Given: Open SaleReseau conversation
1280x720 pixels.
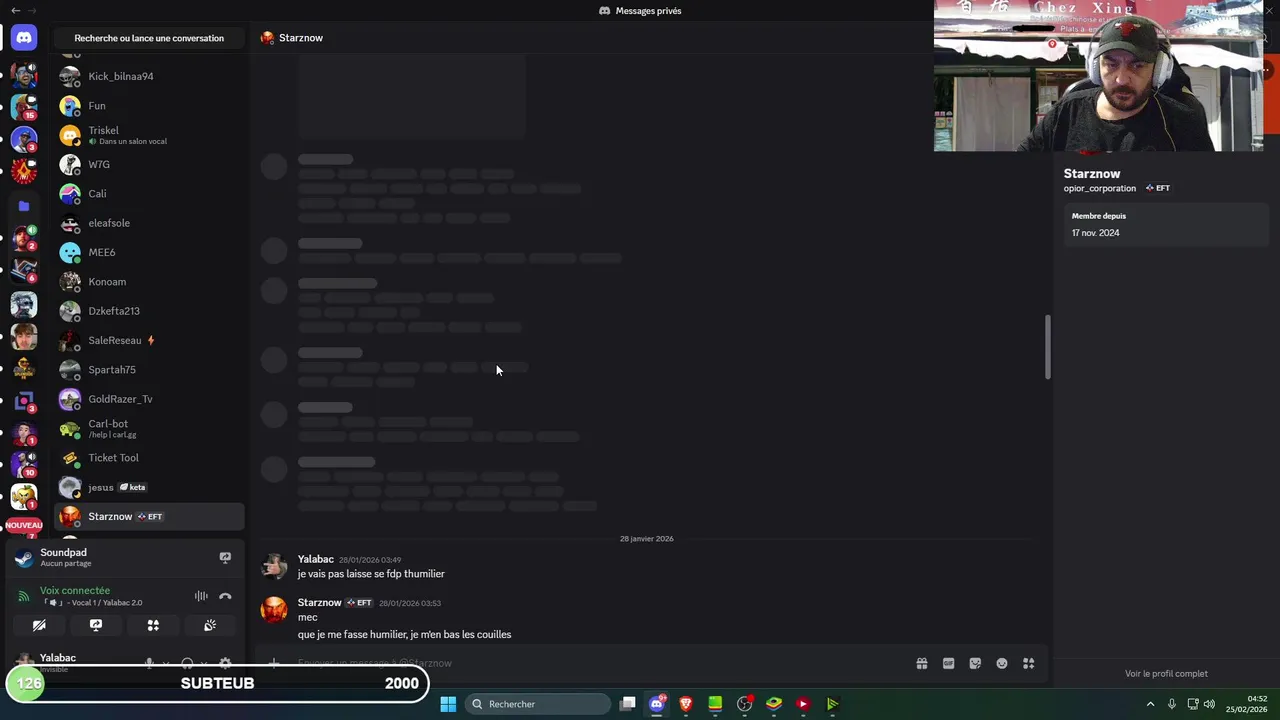Looking at the screenshot, I should (x=149, y=340).
